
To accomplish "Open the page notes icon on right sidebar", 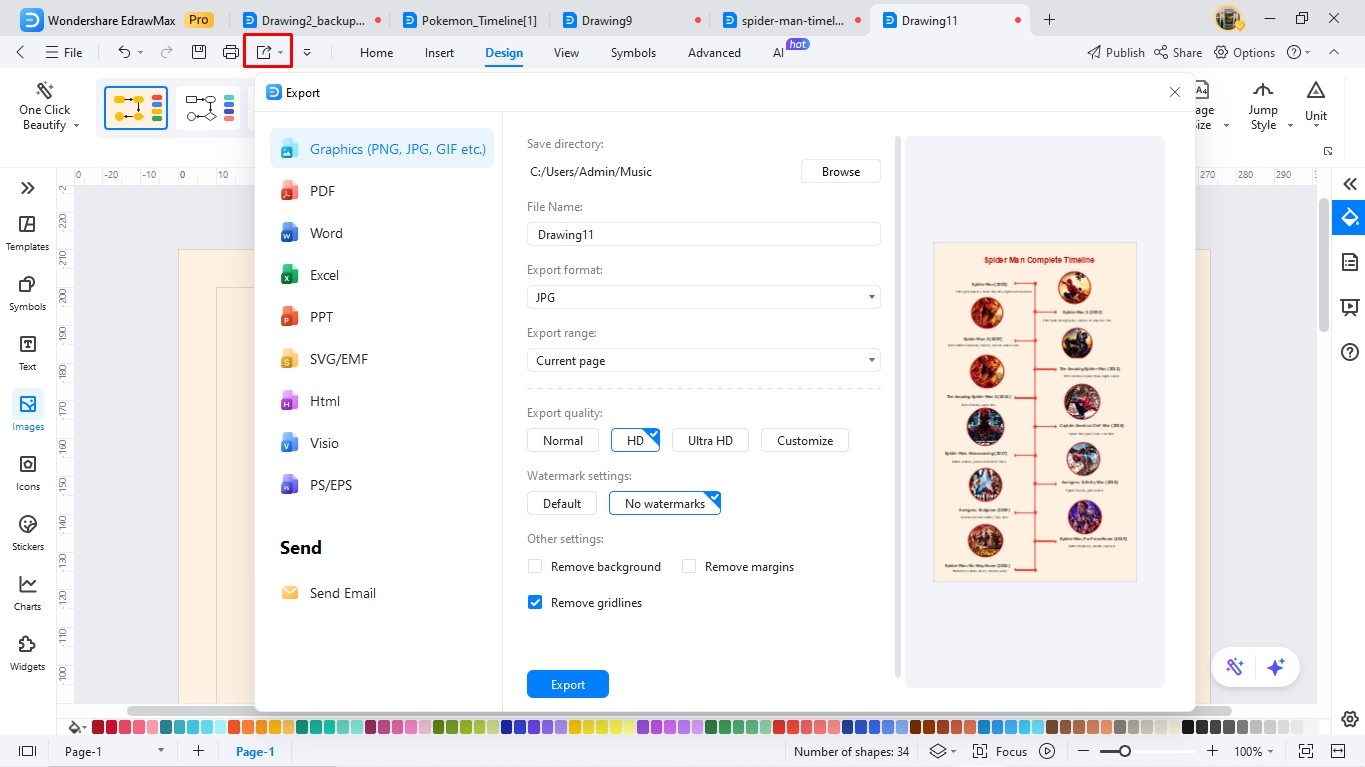I will (1350, 262).
